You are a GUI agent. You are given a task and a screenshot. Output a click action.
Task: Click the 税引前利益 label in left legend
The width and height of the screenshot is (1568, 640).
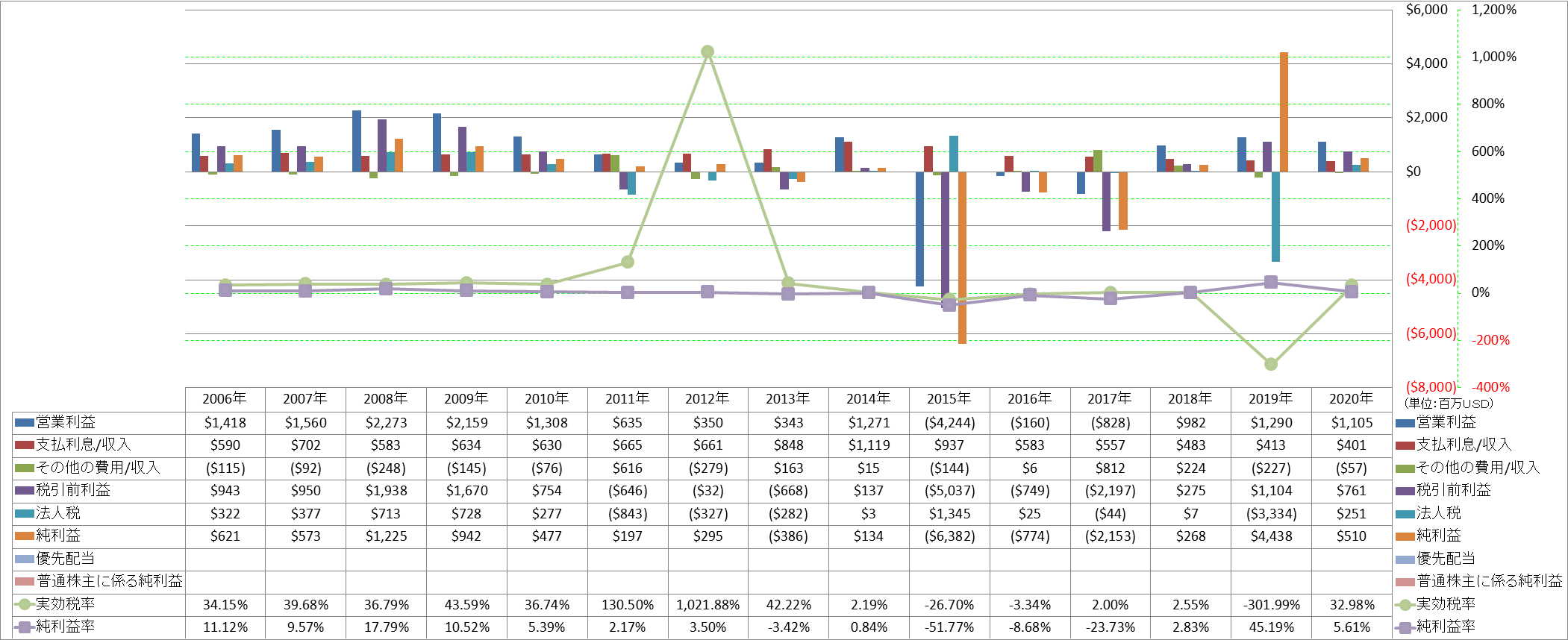(73, 490)
